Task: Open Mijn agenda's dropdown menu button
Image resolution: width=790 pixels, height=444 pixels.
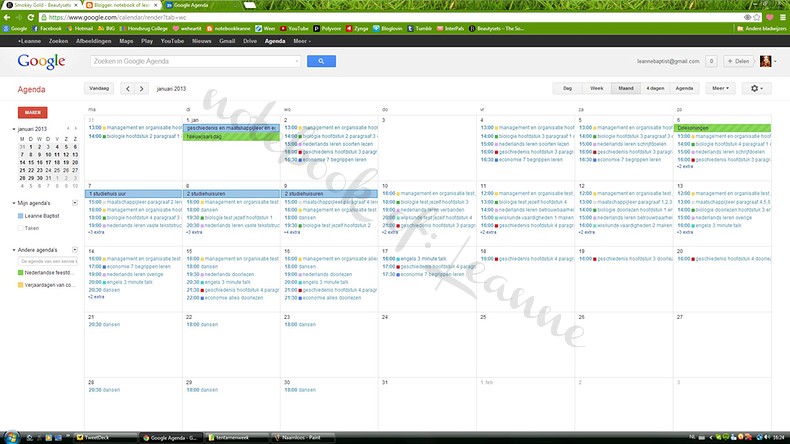Action: pos(75,203)
